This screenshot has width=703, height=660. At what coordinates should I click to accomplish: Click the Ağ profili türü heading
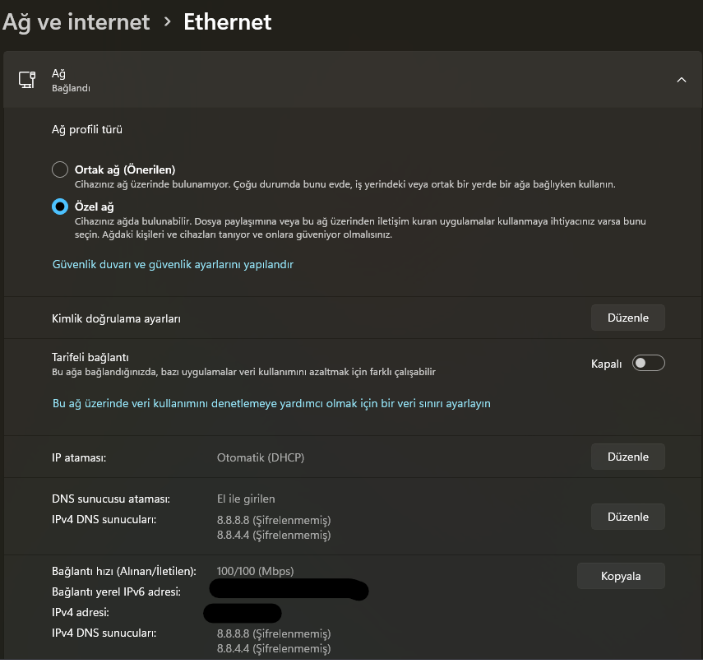pos(87,130)
